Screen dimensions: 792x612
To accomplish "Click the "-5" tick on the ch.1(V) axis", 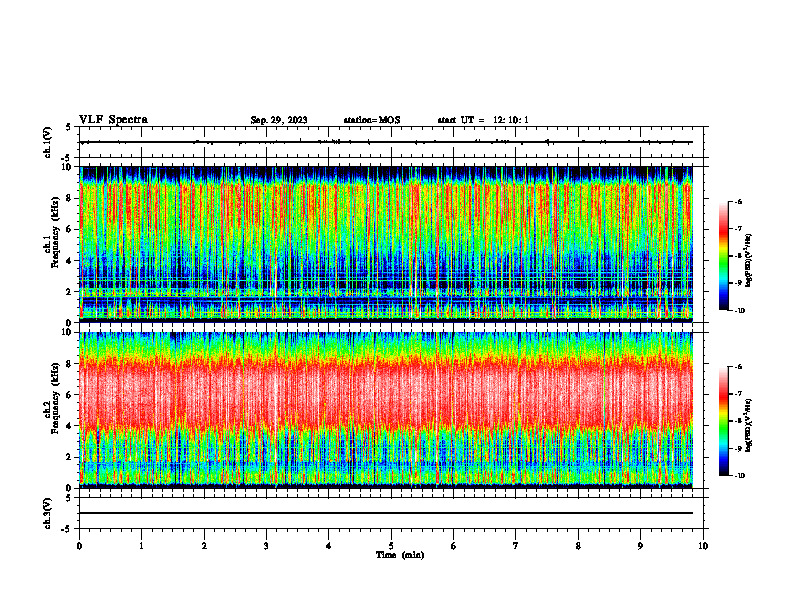I will coord(67,158).
